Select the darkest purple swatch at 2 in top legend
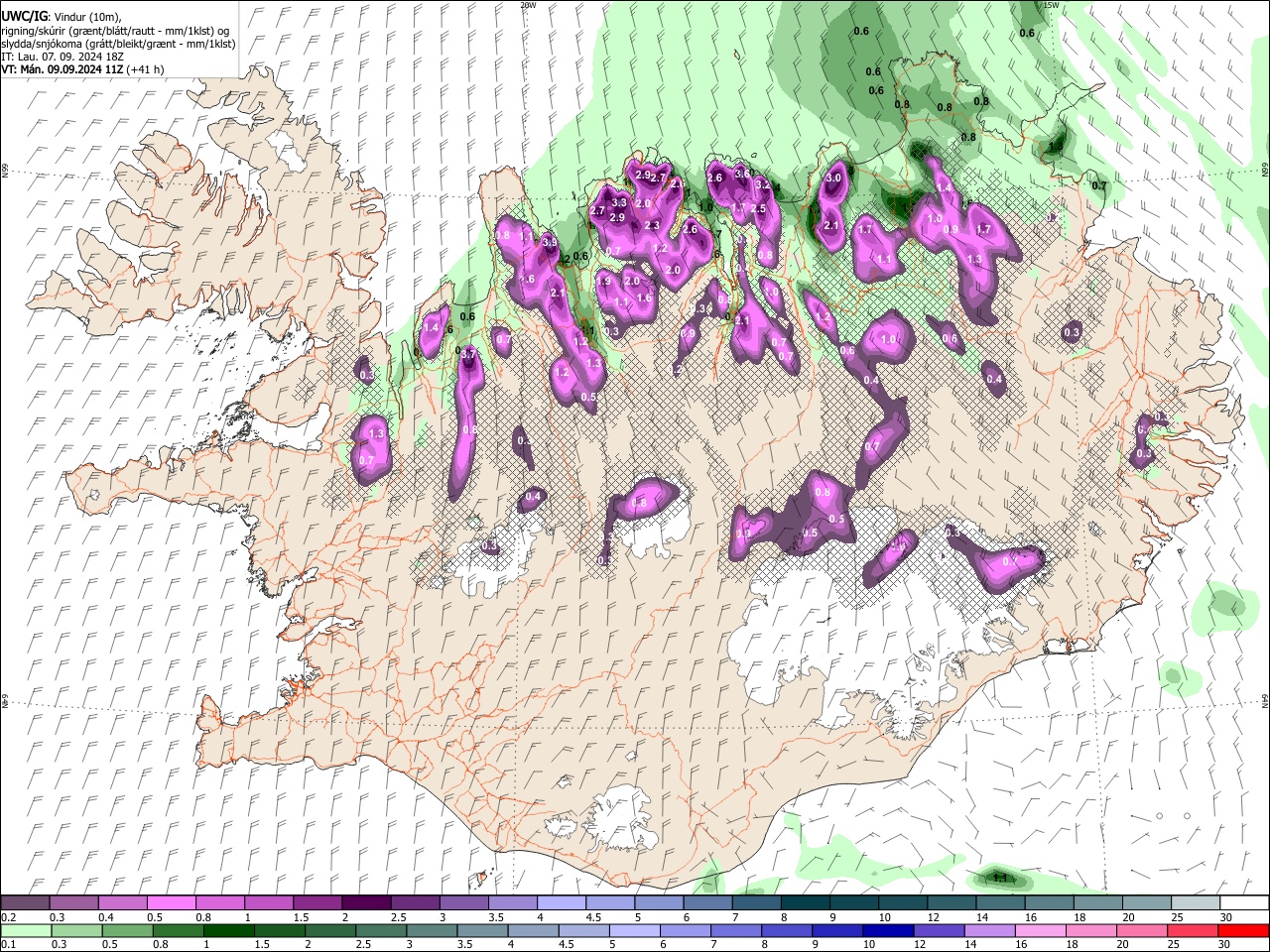 click(365, 903)
